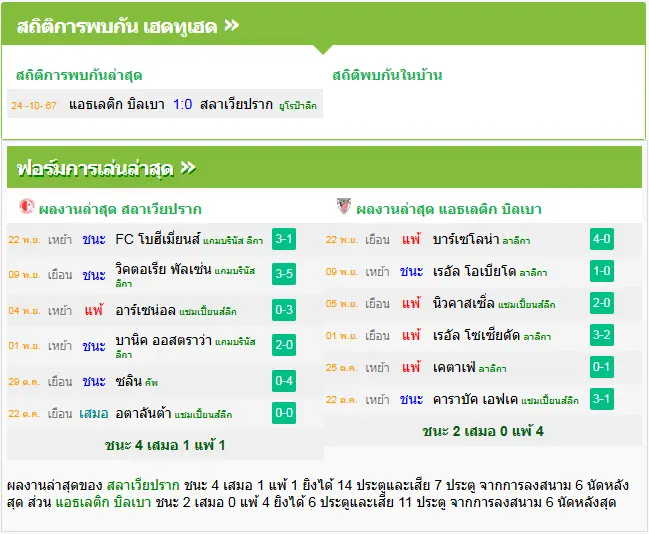This screenshot has width=649, height=534.
Task: Click the ชนะ result in เรอัล โอเบียโด row
Action: point(411,271)
